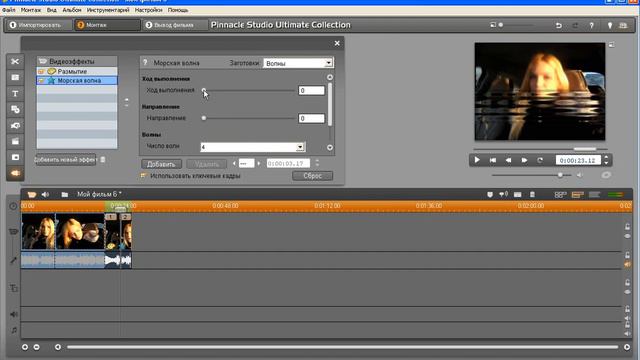
Task: Click the lightbulb tips icon
Action: coord(610,25)
